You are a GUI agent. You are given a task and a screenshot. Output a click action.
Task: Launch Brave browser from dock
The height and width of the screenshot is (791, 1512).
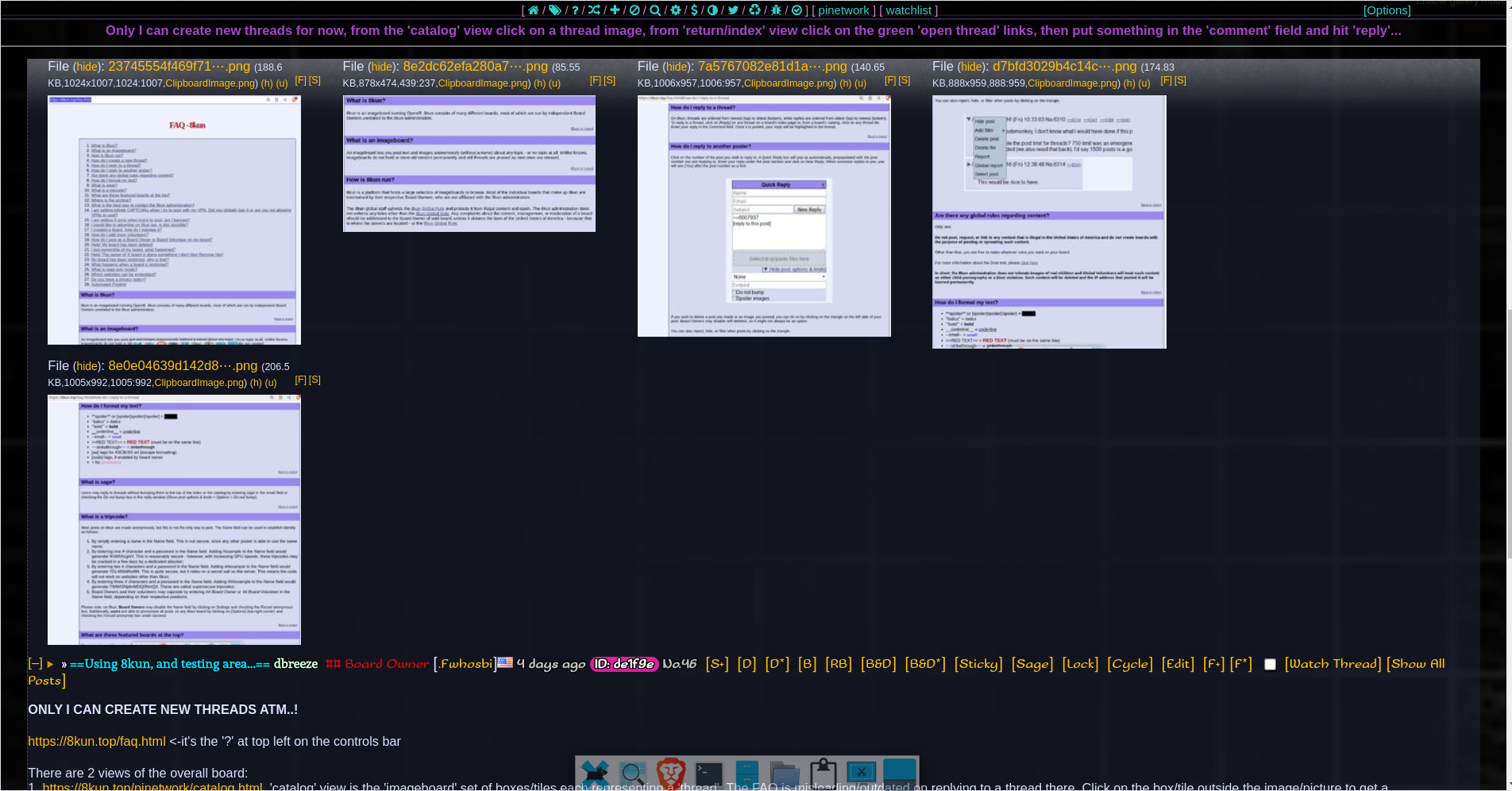(x=671, y=774)
